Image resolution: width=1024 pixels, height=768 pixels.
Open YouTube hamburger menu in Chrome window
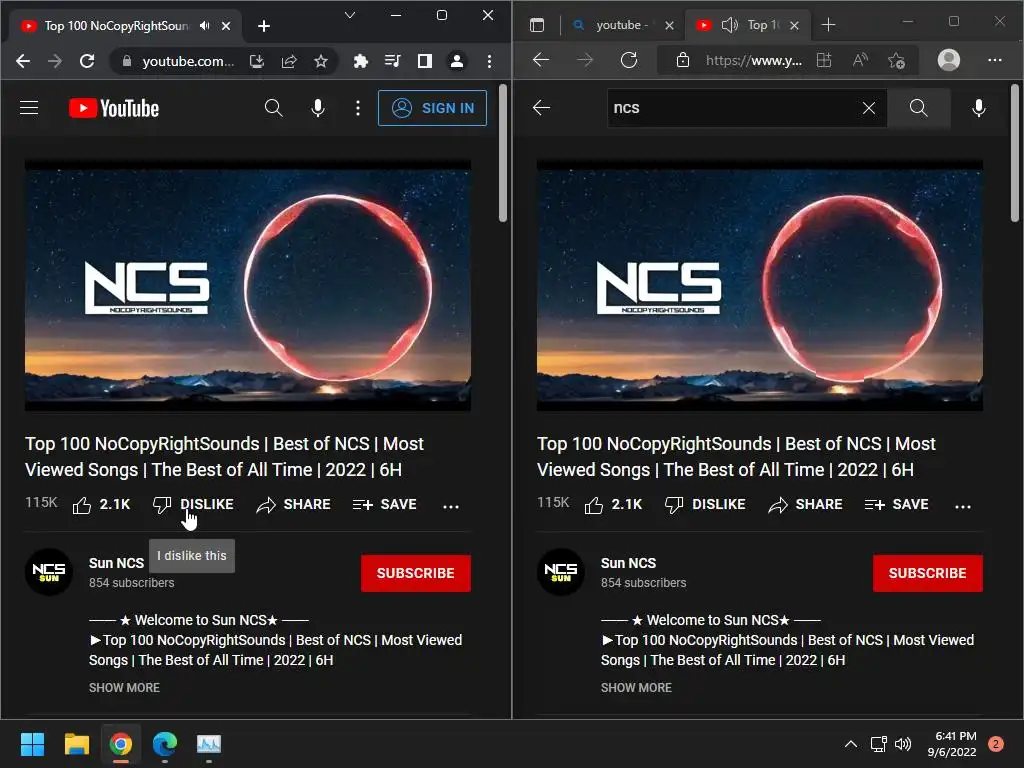tap(29, 108)
